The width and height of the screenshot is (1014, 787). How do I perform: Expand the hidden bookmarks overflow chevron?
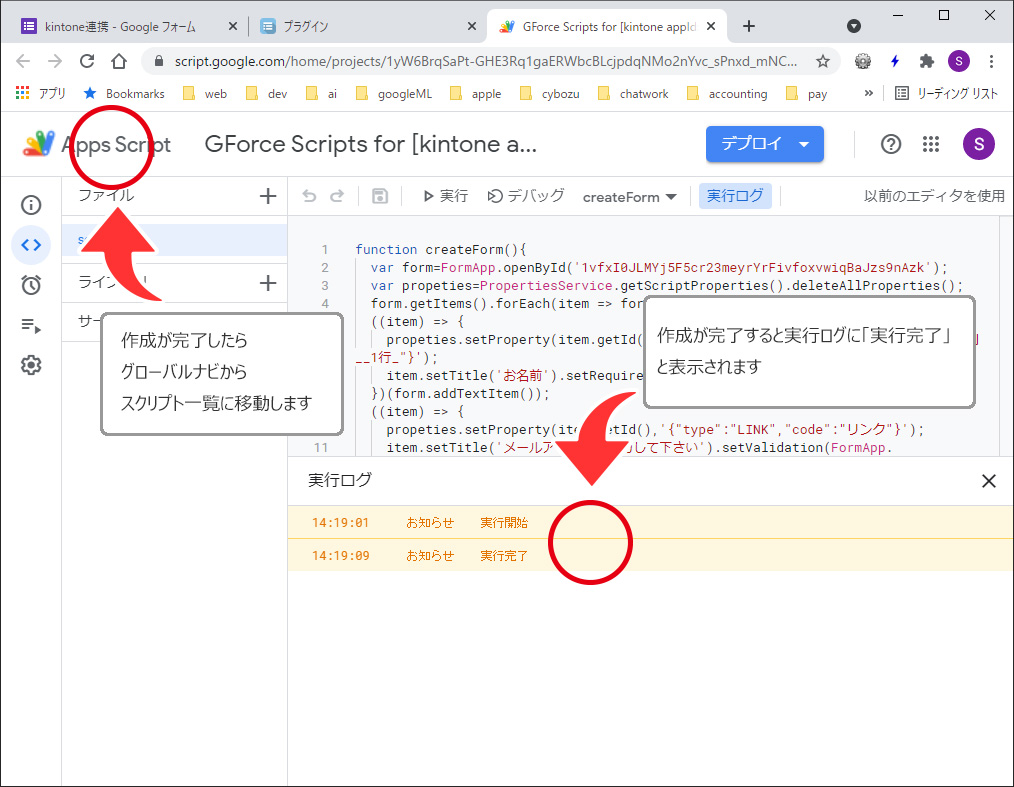tap(868, 93)
